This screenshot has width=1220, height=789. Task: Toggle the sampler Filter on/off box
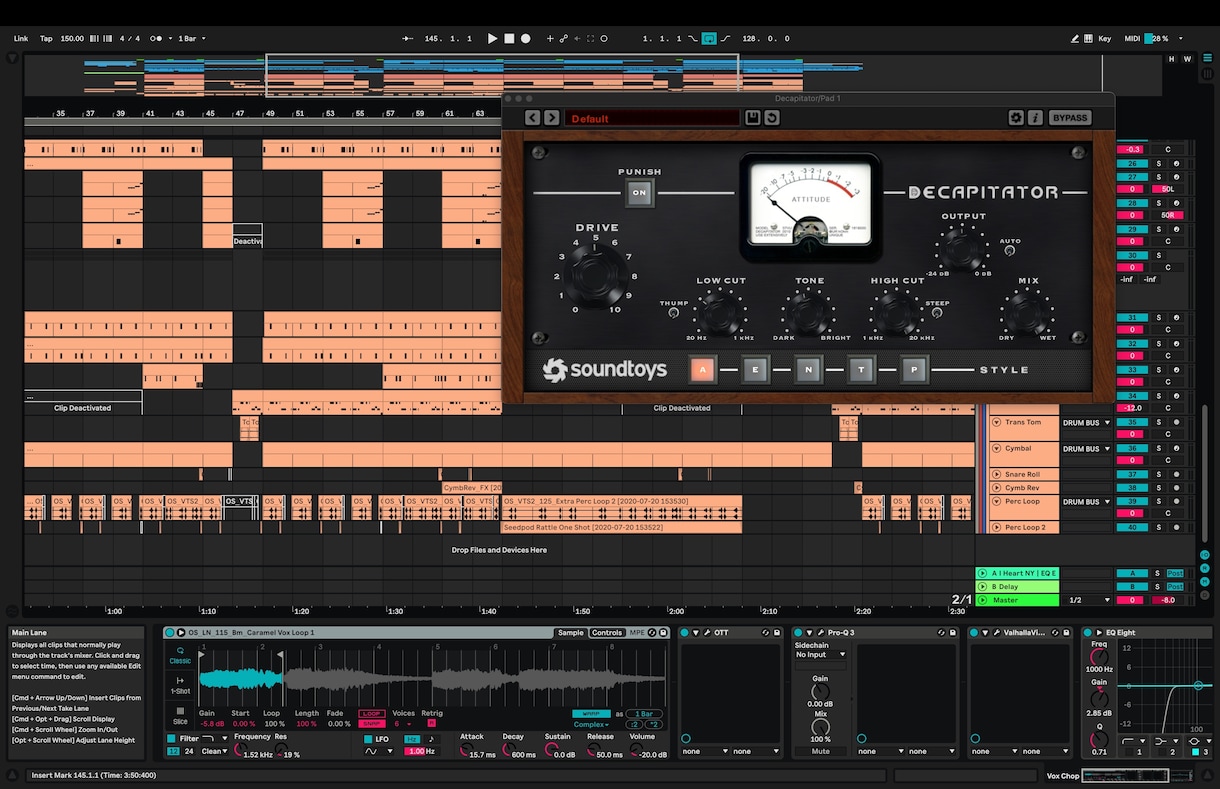pyautogui.click(x=172, y=738)
